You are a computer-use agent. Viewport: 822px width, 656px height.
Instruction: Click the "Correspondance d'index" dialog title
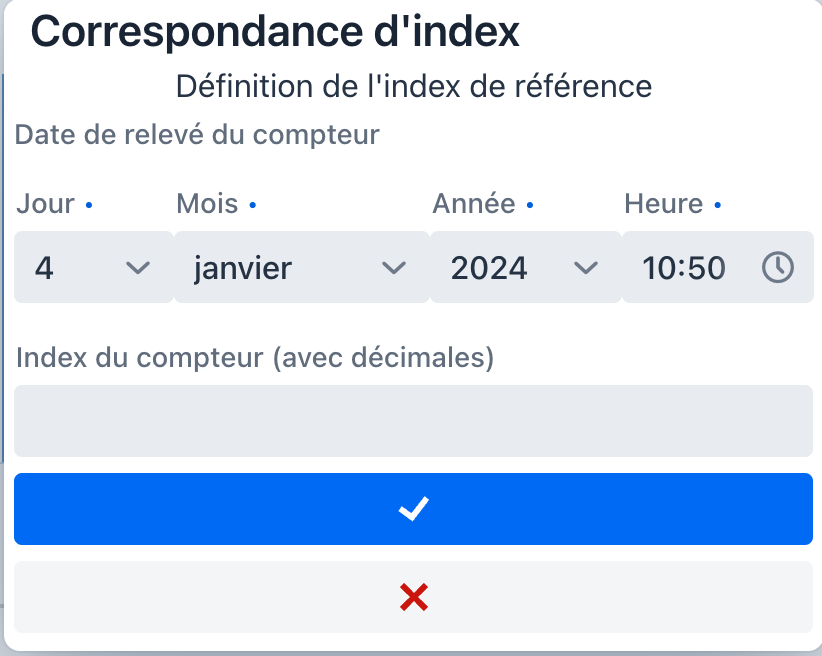(275, 32)
